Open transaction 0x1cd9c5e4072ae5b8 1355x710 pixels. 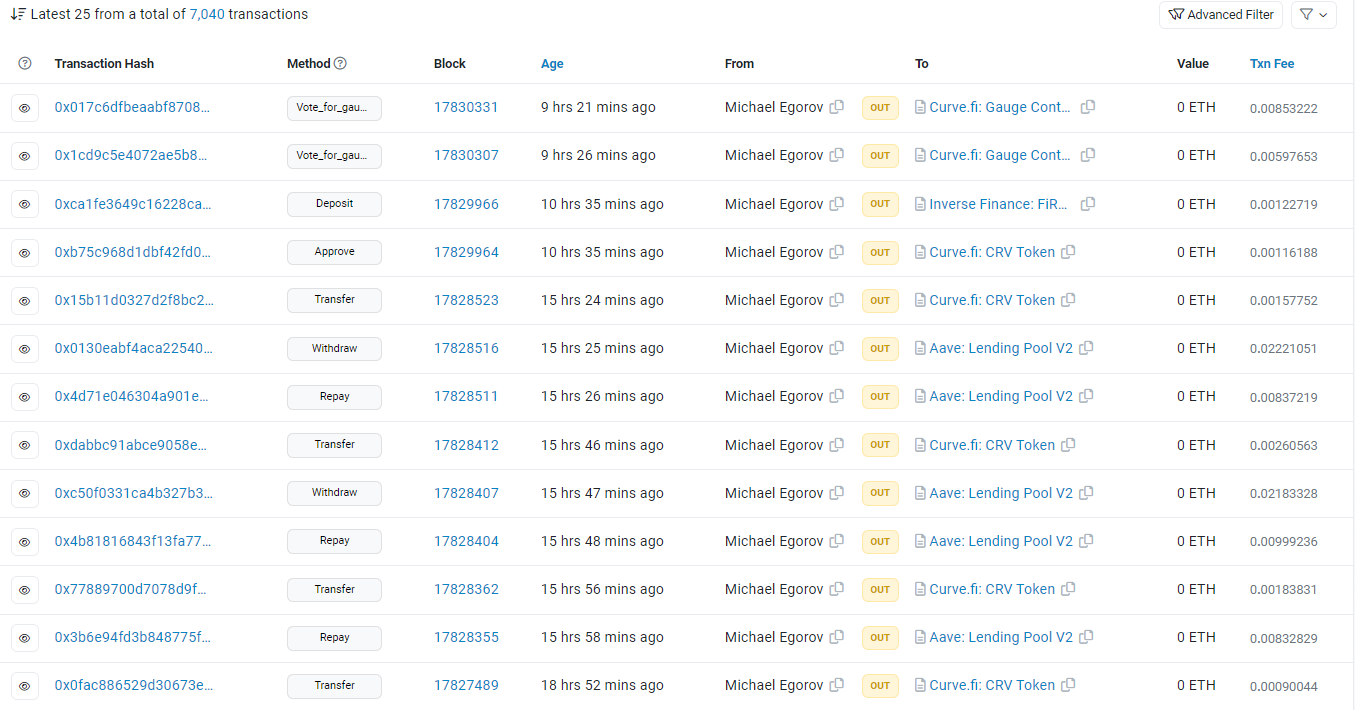(x=132, y=155)
